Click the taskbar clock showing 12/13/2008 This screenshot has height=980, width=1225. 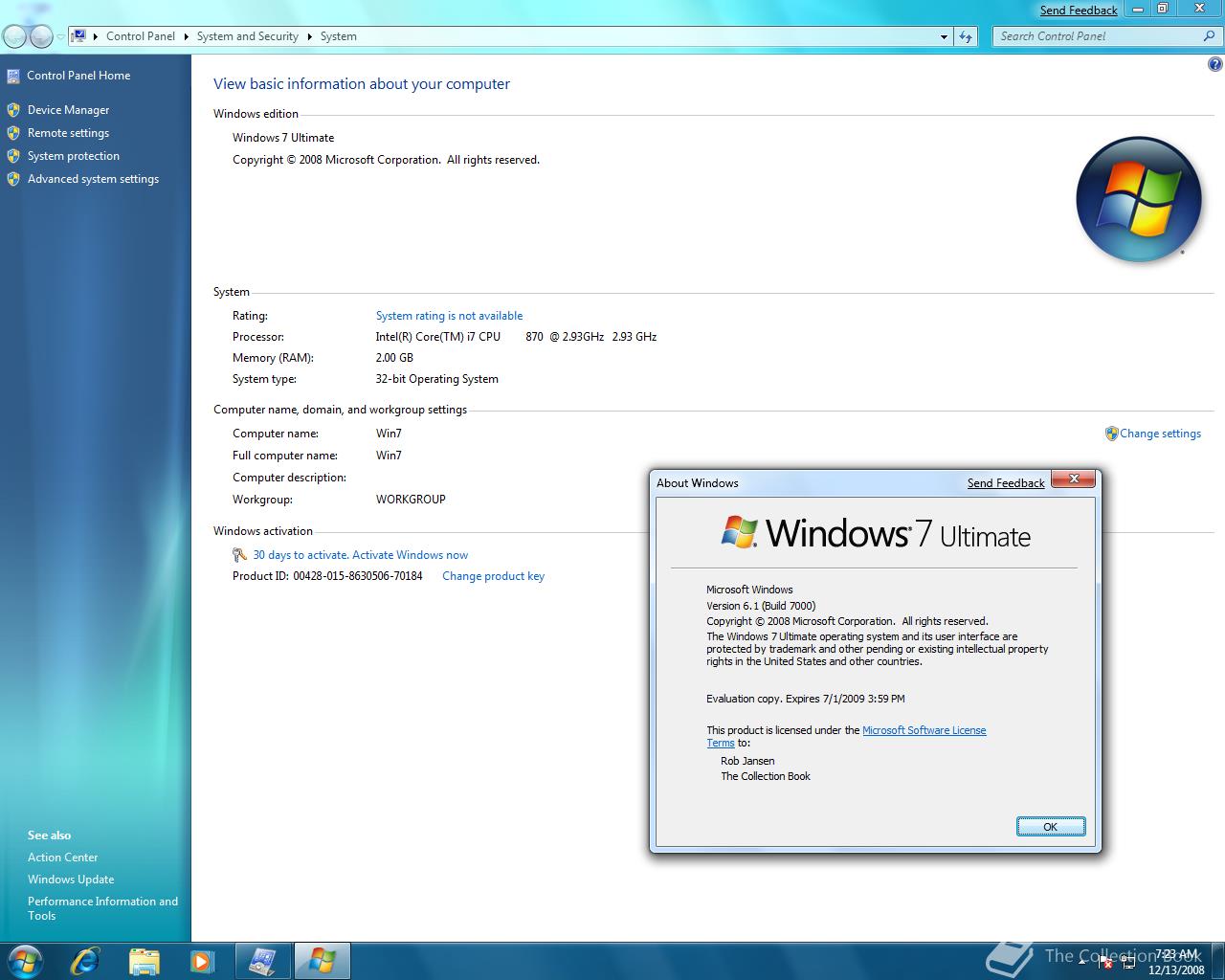point(1176,962)
